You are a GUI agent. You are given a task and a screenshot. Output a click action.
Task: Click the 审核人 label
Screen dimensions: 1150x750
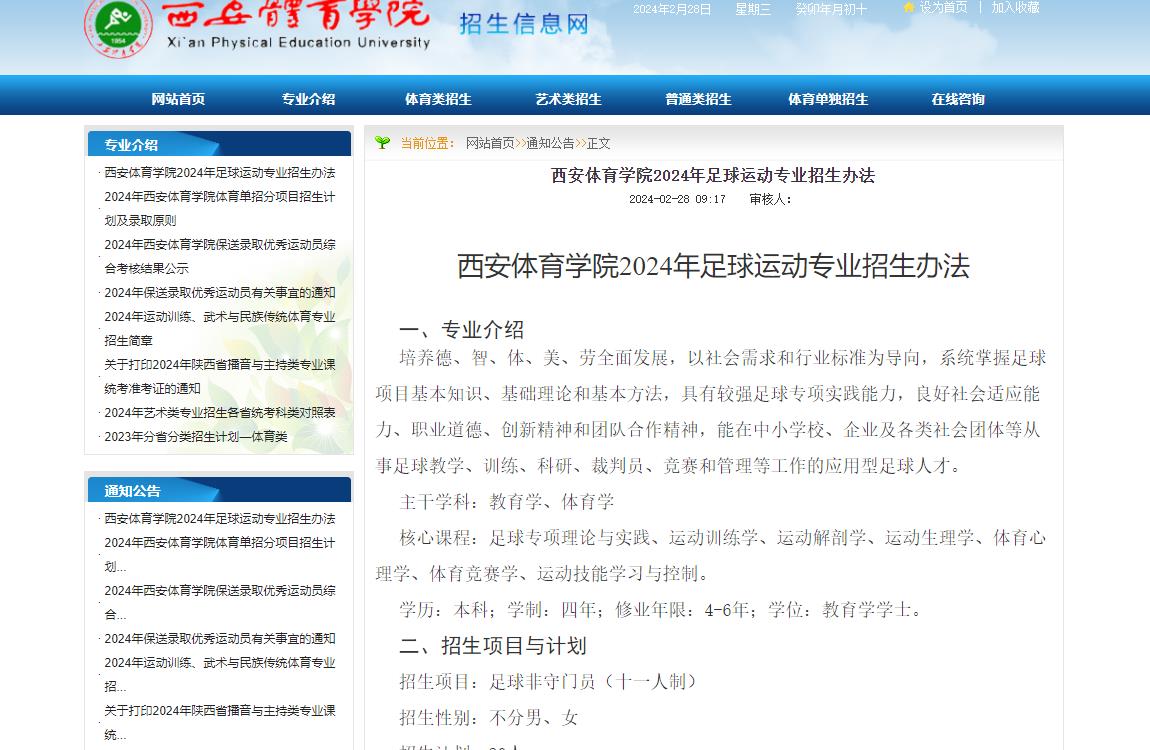(769, 199)
